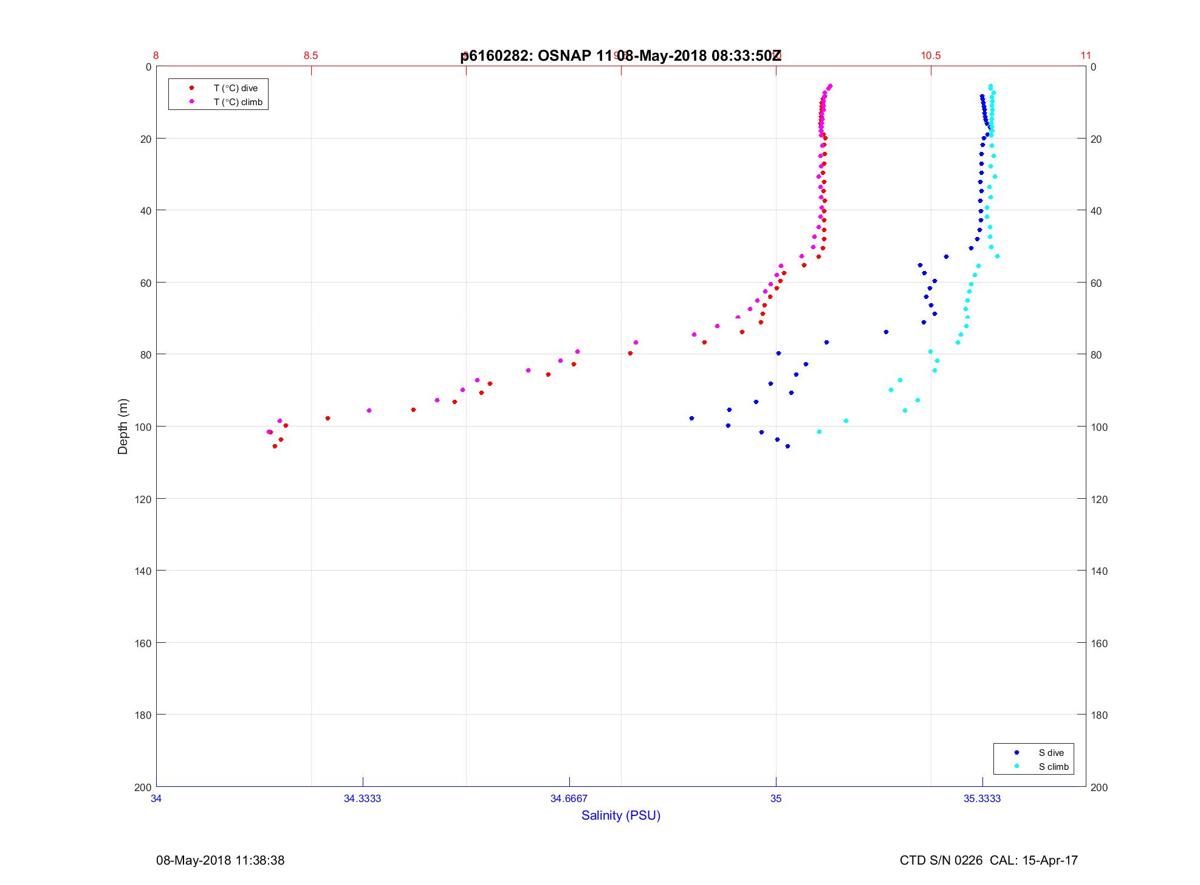The image size is (1200, 885).
Task: Click the '180' tick on the left depth axis
Action: pos(142,715)
